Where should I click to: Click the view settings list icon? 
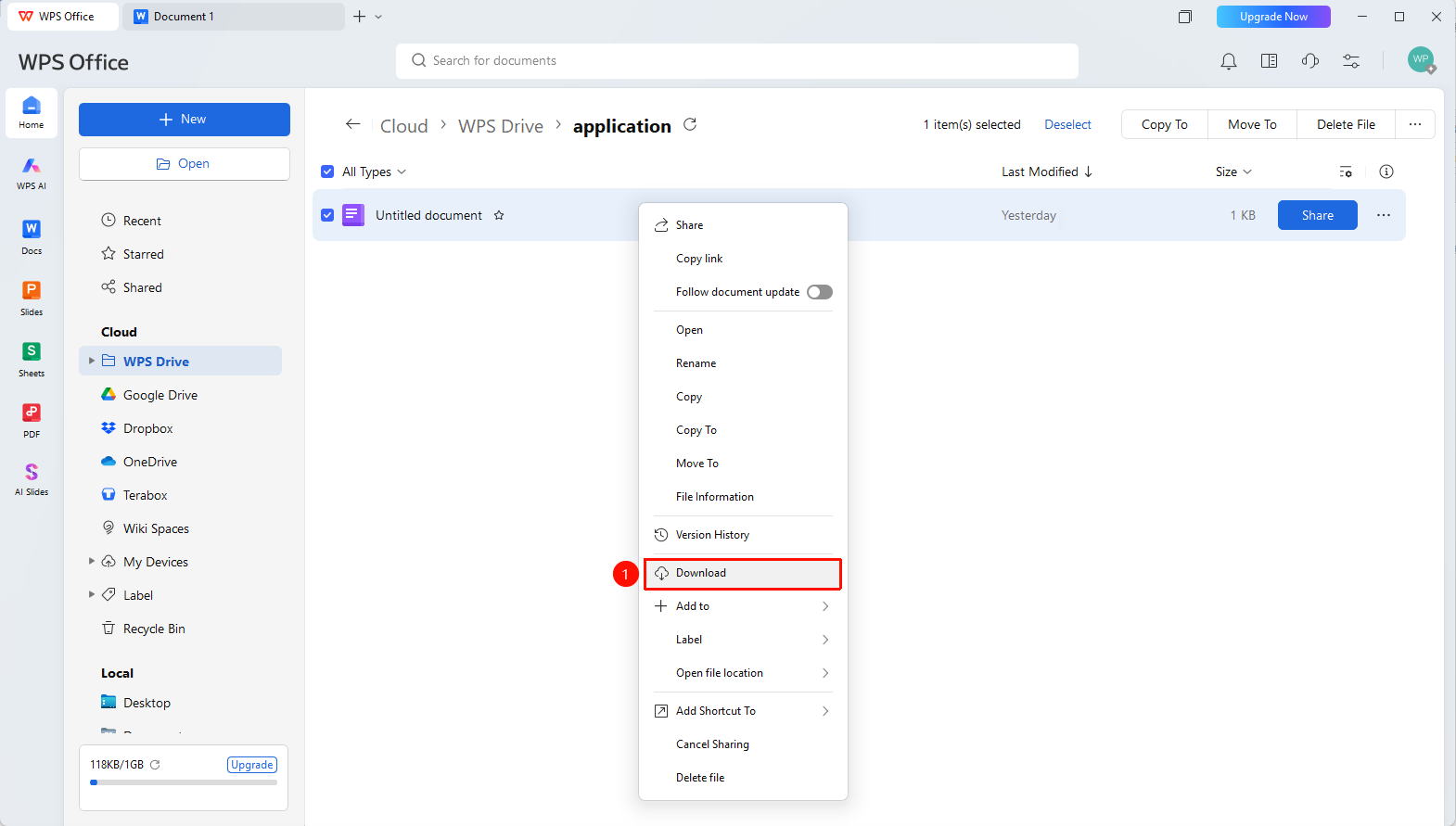[1346, 172]
